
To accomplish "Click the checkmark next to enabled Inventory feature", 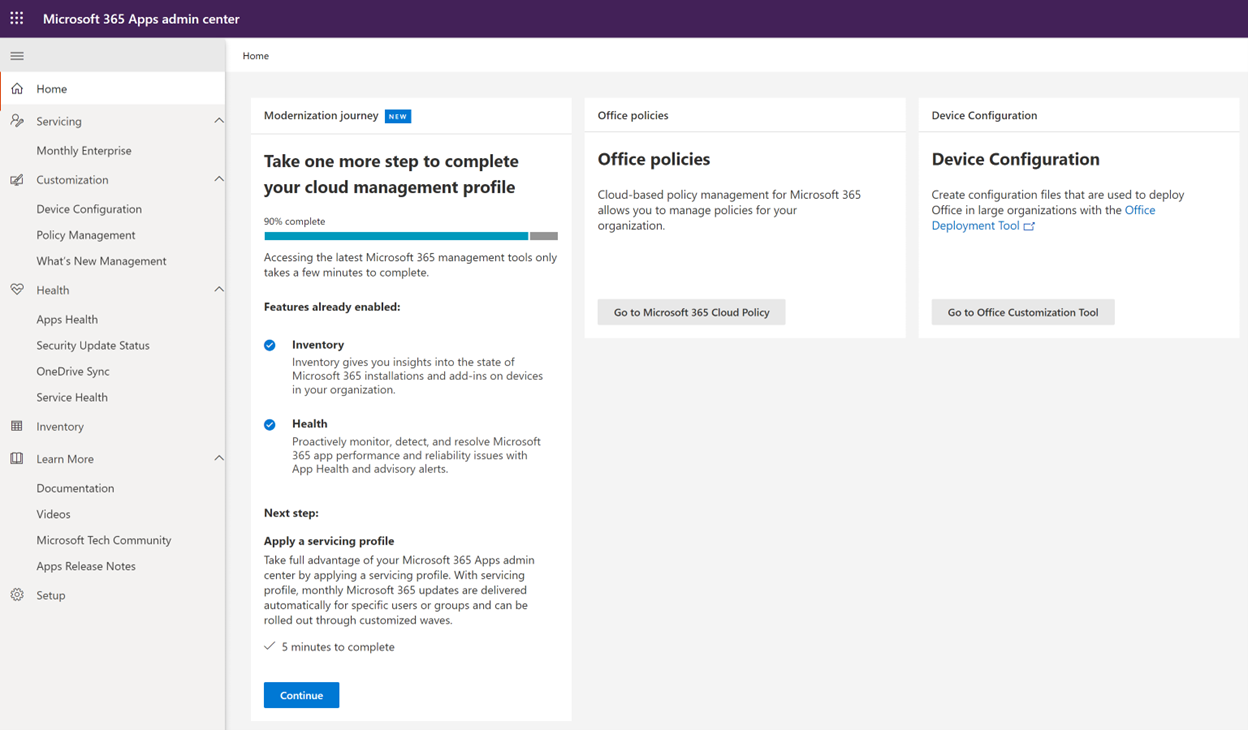I will [x=270, y=344].
